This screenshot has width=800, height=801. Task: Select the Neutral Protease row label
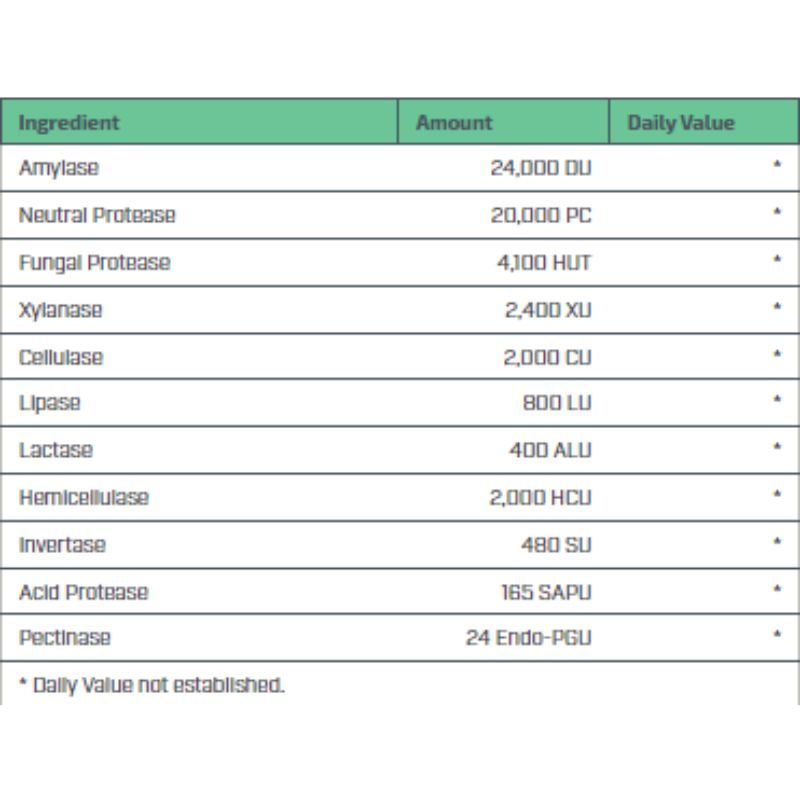pyautogui.click(x=97, y=215)
